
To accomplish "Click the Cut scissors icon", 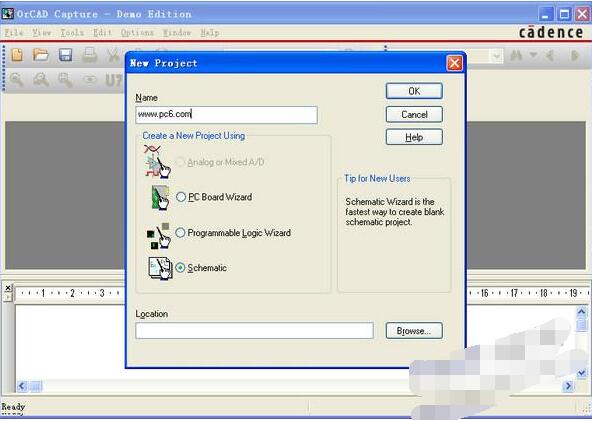I will click(113, 56).
